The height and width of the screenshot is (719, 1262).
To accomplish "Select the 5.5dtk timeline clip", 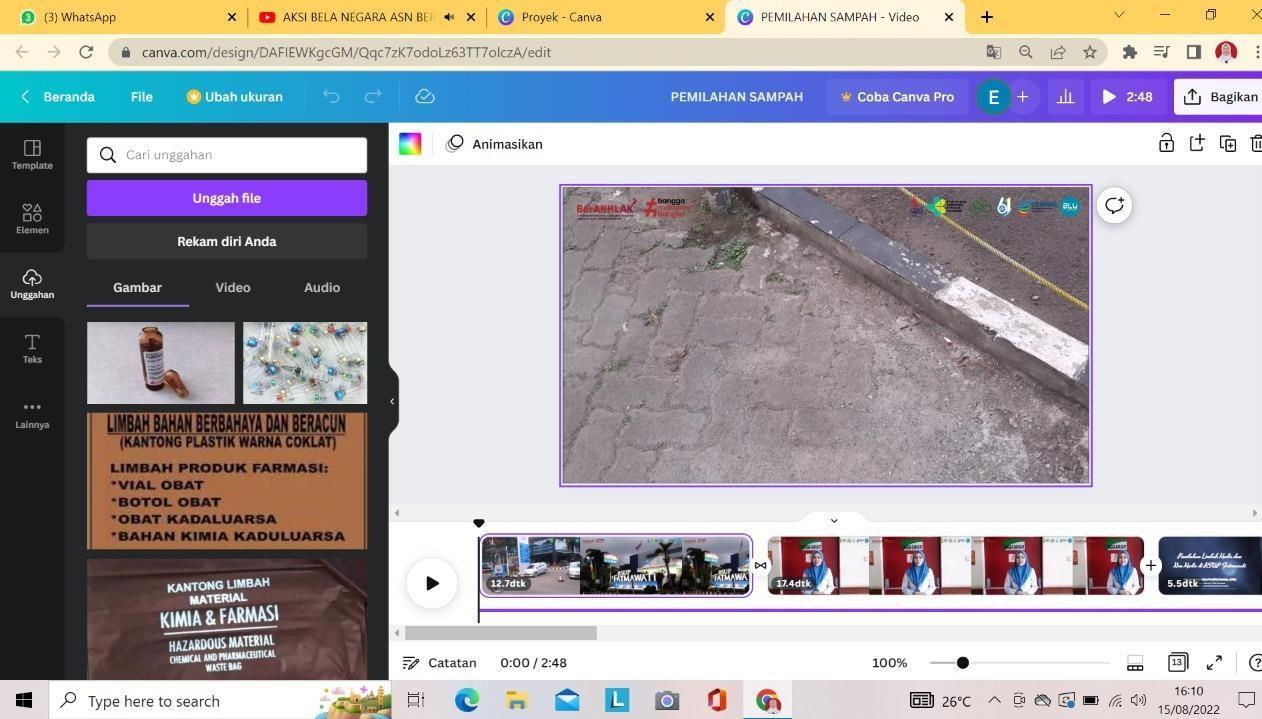I will (x=1210, y=565).
